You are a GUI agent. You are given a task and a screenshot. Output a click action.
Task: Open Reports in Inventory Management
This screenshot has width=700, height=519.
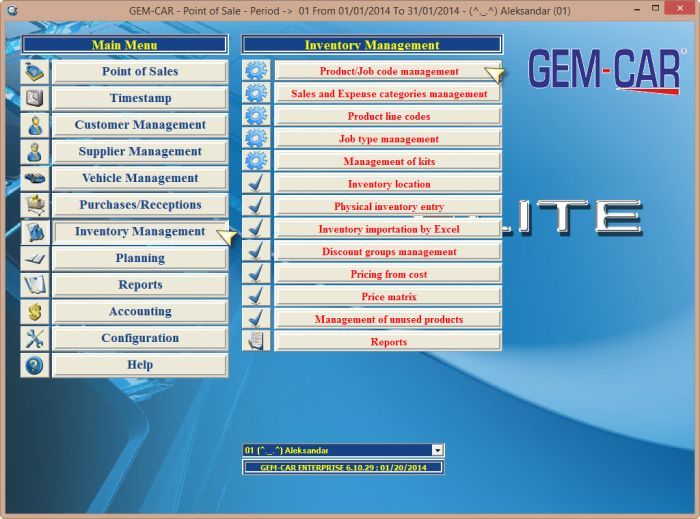tap(388, 341)
